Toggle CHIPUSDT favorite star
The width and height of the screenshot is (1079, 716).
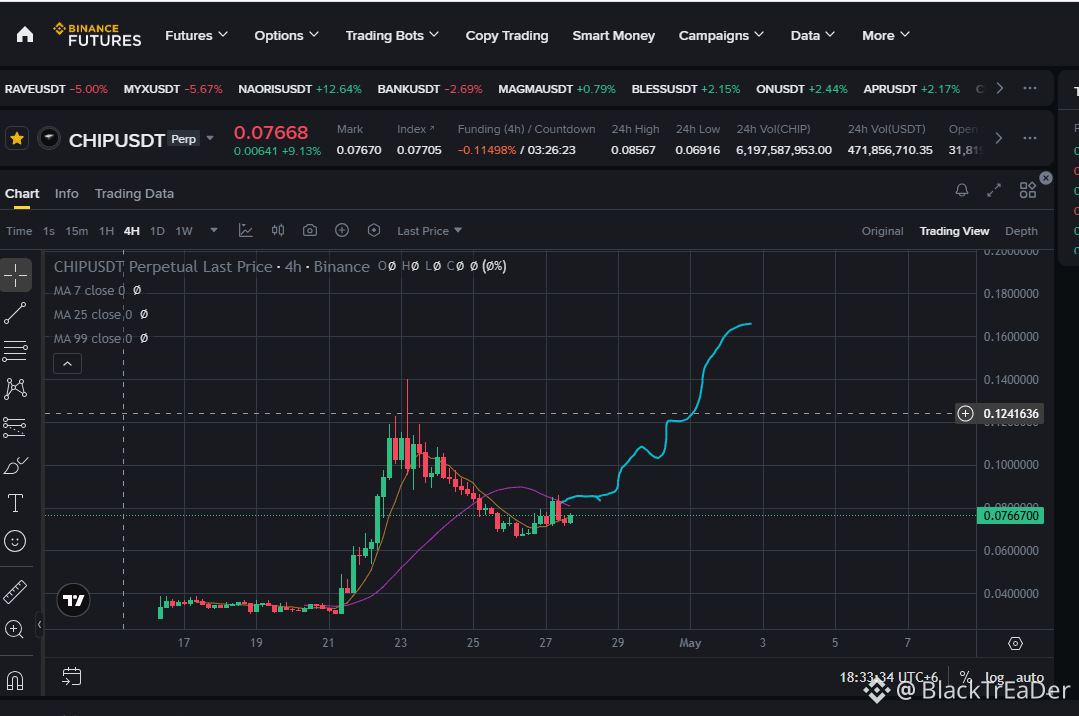(x=17, y=139)
